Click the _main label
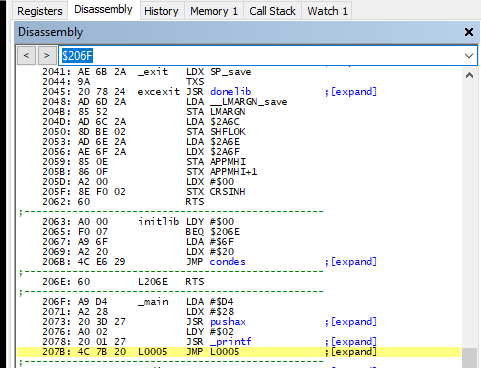Image resolution: width=481 pixels, height=368 pixels. click(x=153, y=302)
